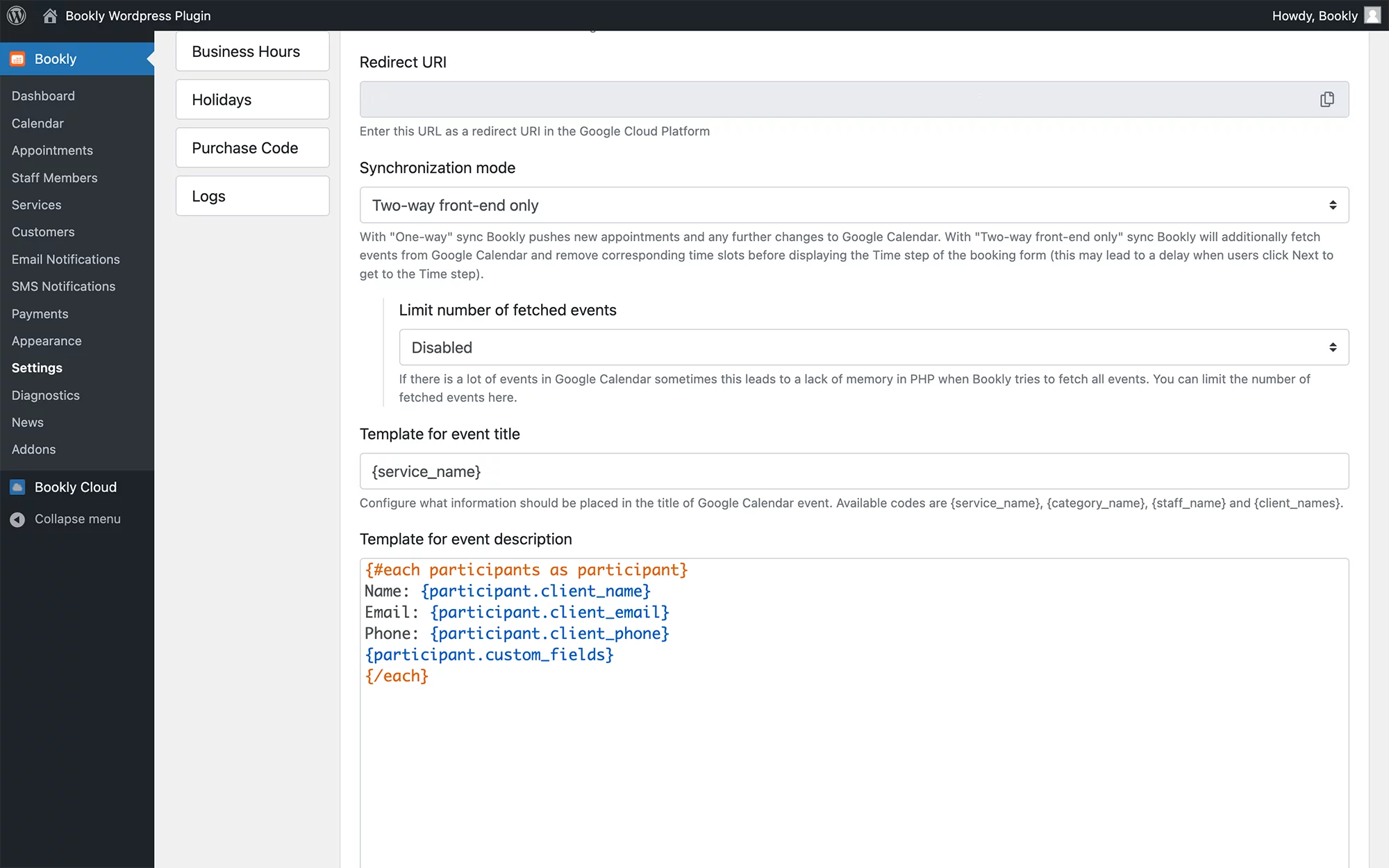This screenshot has width=1389, height=868.
Task: Open Limit number of fetched events dropdown
Action: coord(874,347)
